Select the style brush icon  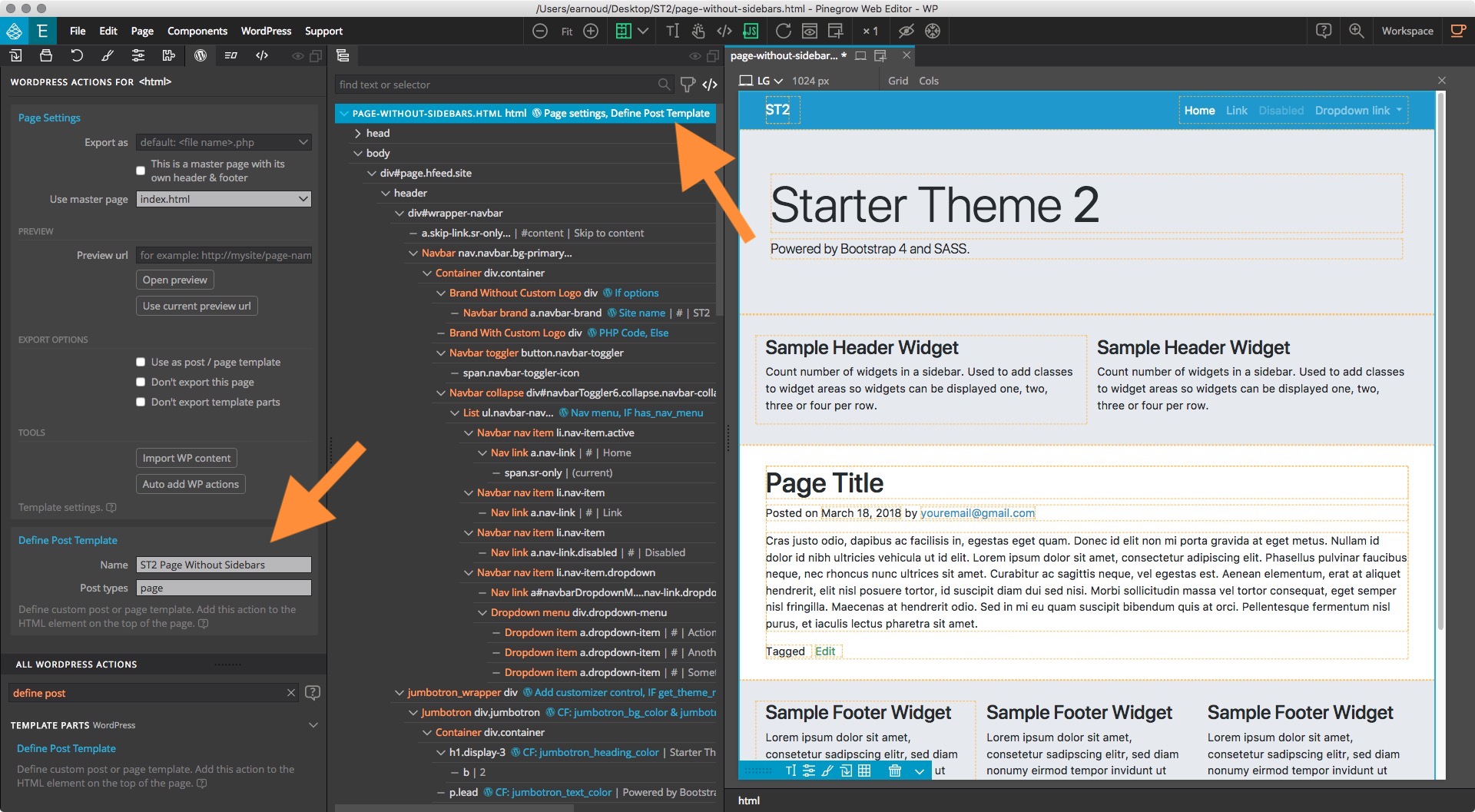point(107,55)
